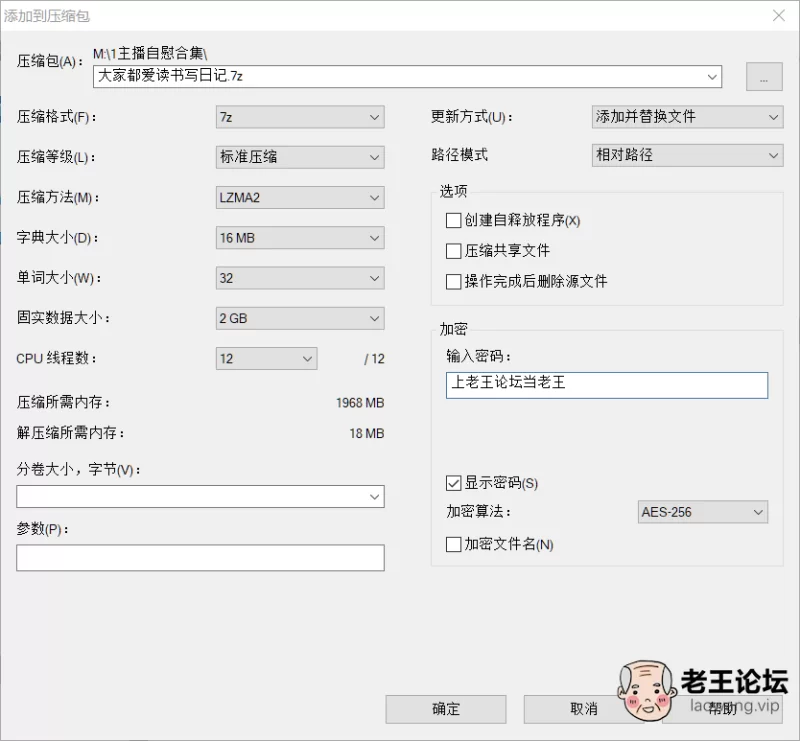800x741 pixels.
Task: Click the 取消 button
Action: click(584, 709)
